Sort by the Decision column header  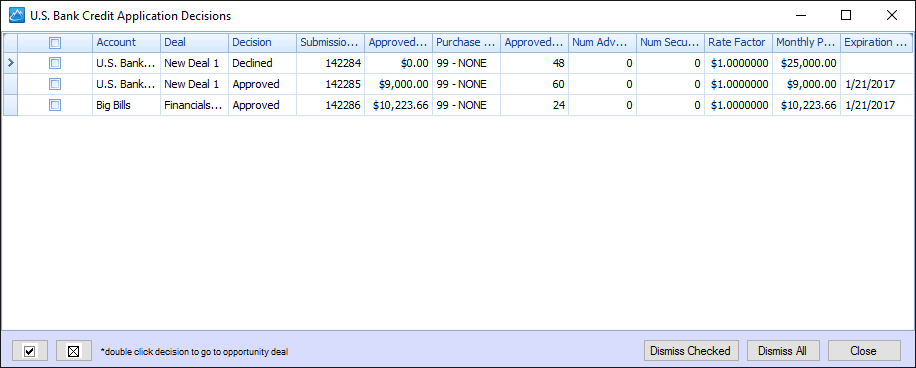coord(262,43)
